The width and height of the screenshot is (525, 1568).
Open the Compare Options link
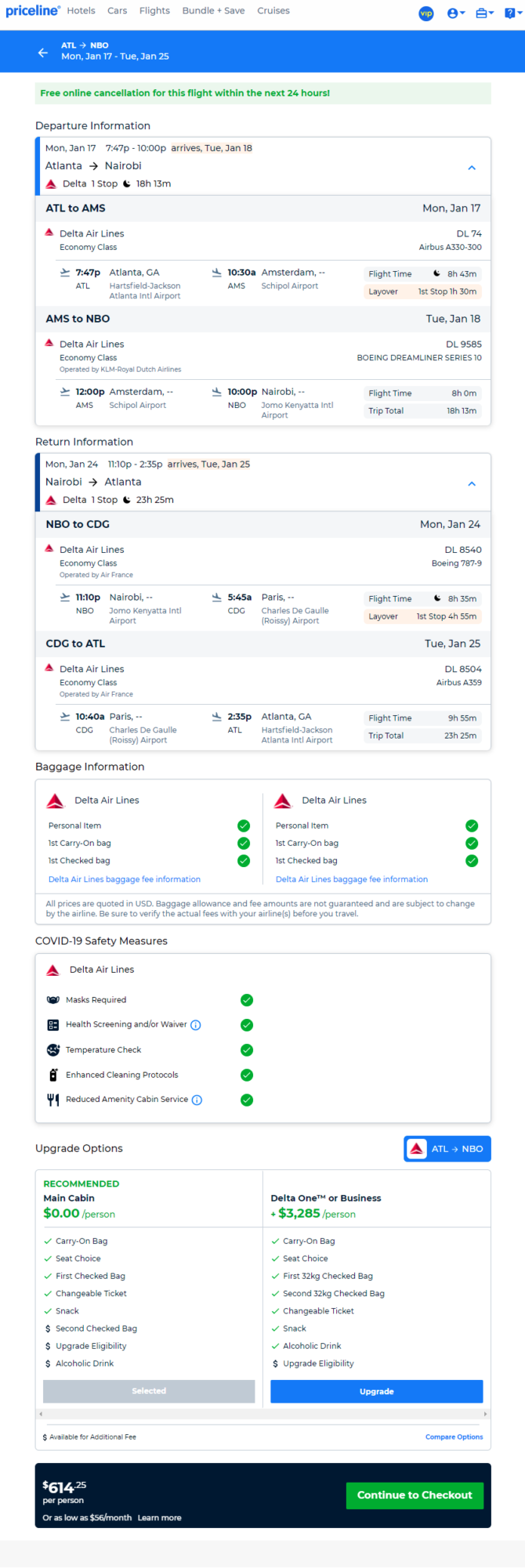pyautogui.click(x=454, y=1437)
